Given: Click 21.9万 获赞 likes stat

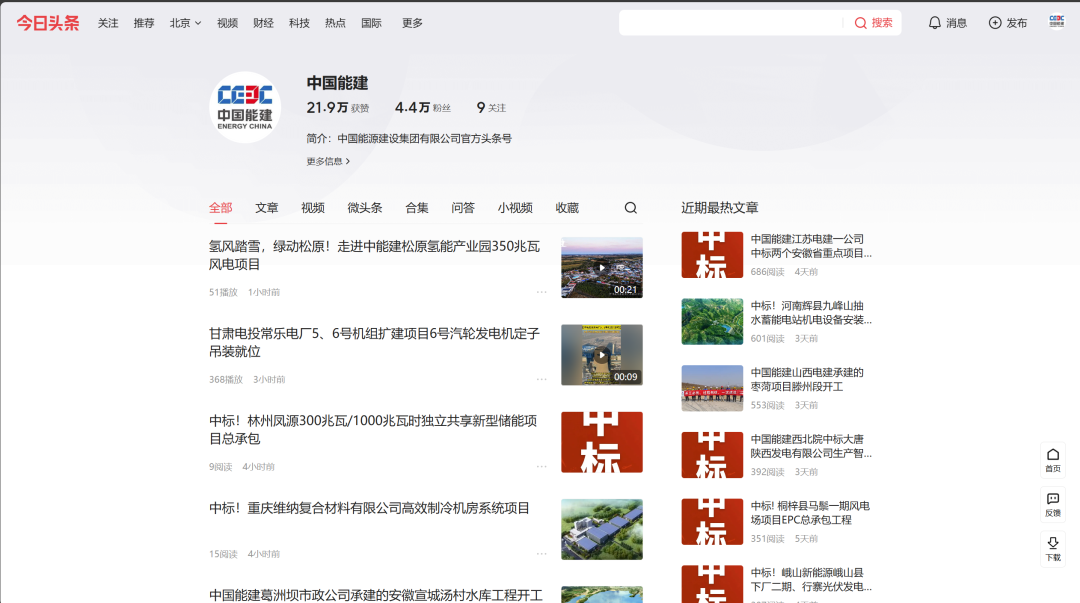Looking at the screenshot, I should (338, 108).
